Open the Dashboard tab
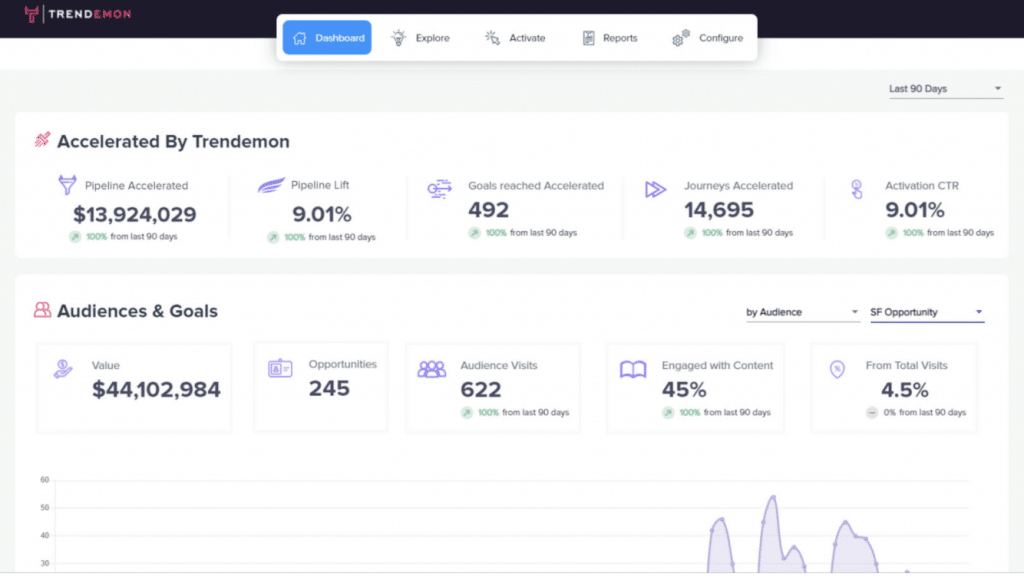Screen dimensions: 1024x577 tap(327, 38)
